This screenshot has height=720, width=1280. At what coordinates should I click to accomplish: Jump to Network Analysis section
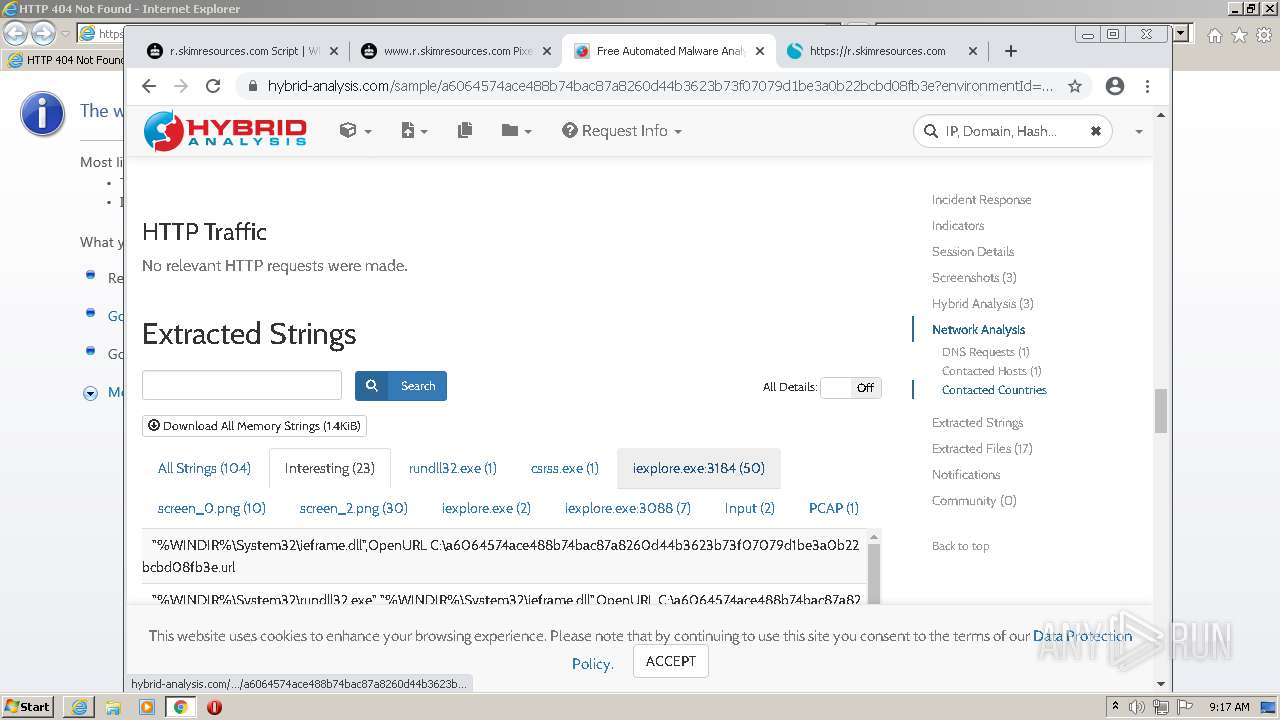pyautogui.click(x=978, y=330)
